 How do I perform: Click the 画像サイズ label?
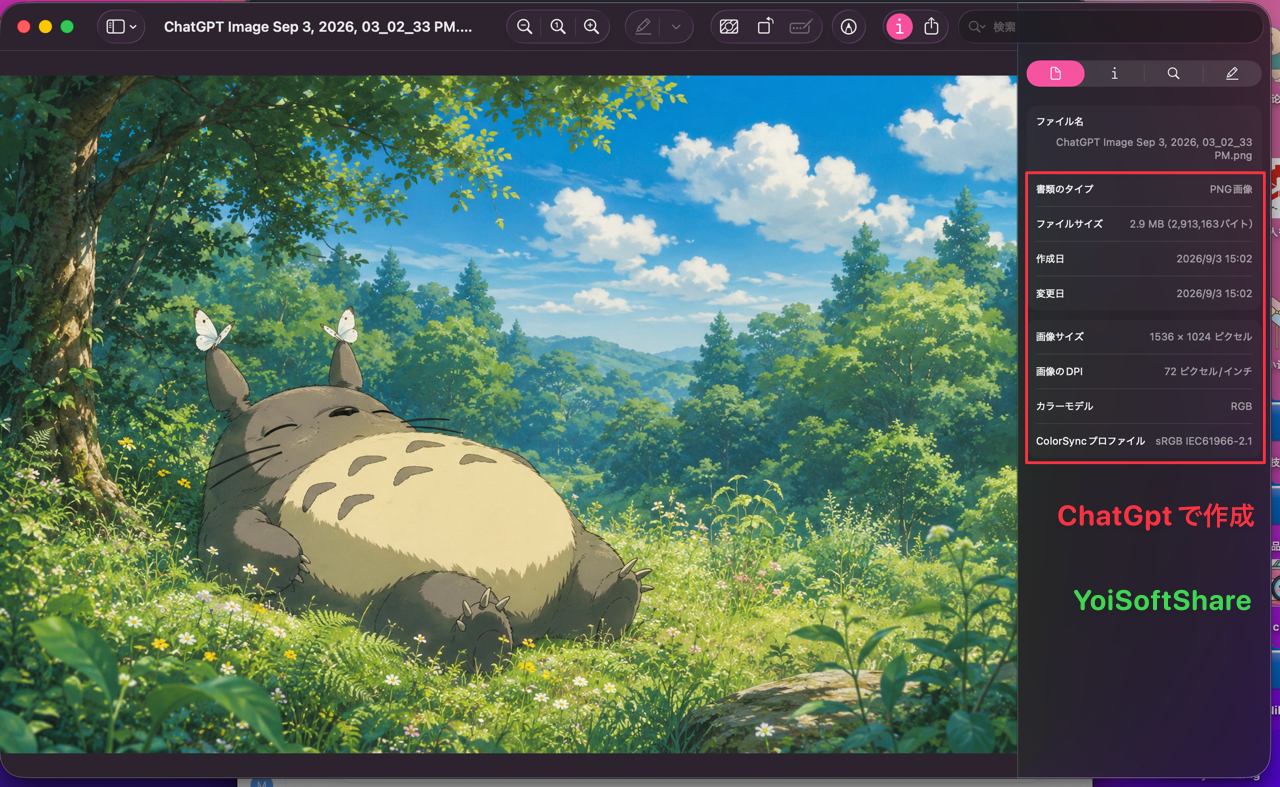coord(1060,337)
